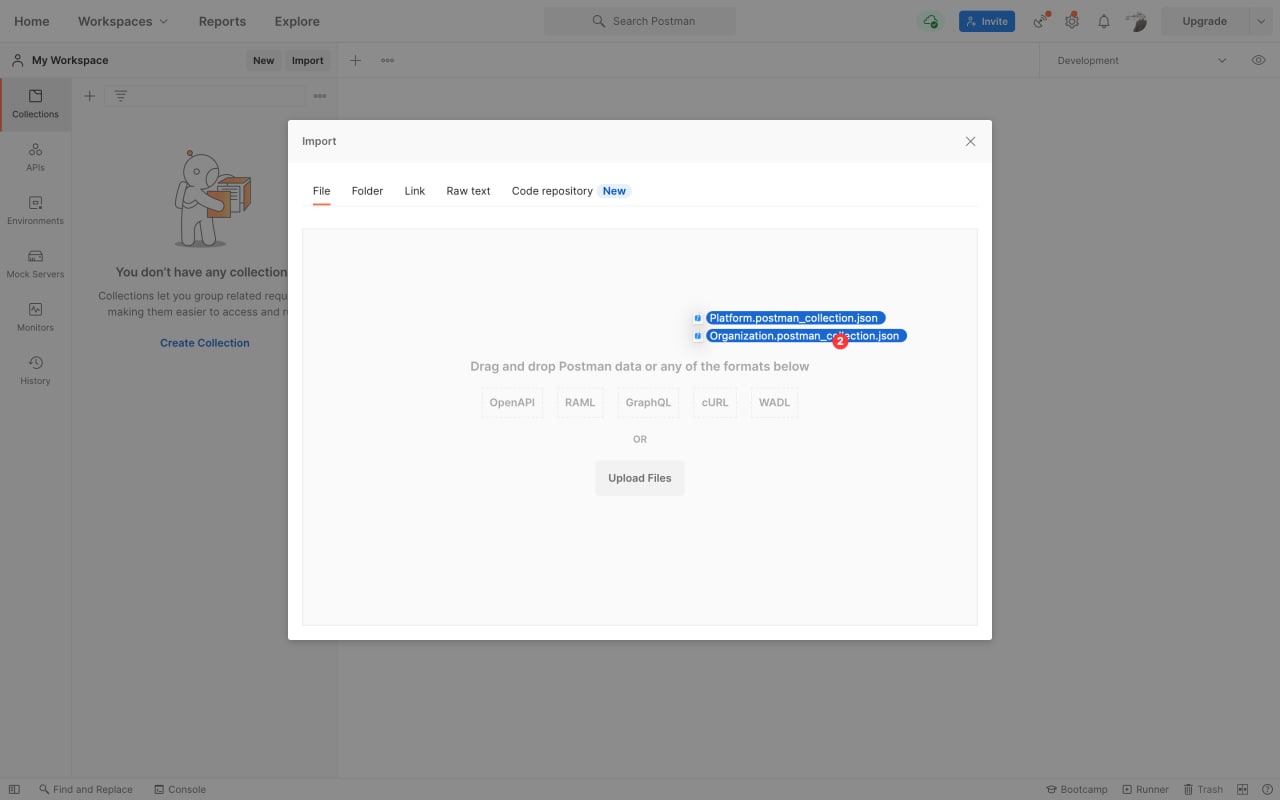Open Bootcamp from the status bar

click(1077, 789)
